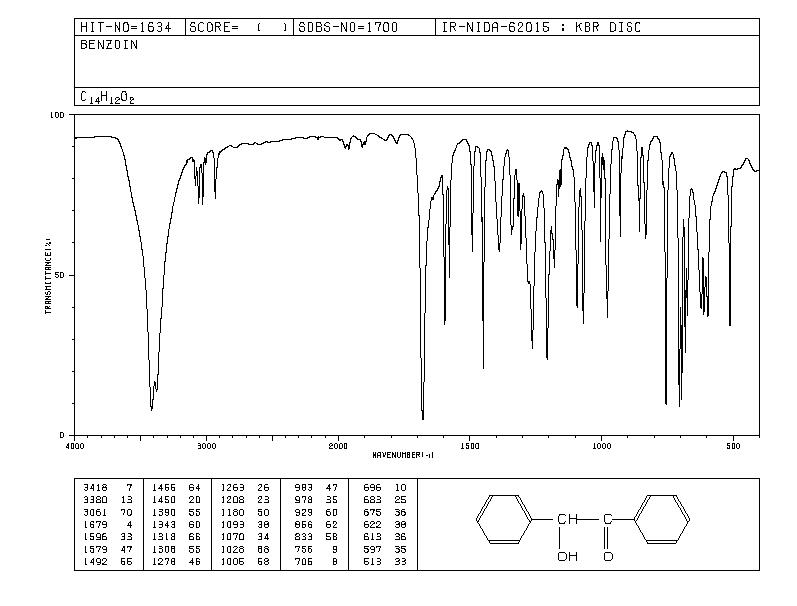This screenshot has width=797, height=606.
Task: Select peak table entry 1343
Action: pyautogui.click(x=164, y=525)
